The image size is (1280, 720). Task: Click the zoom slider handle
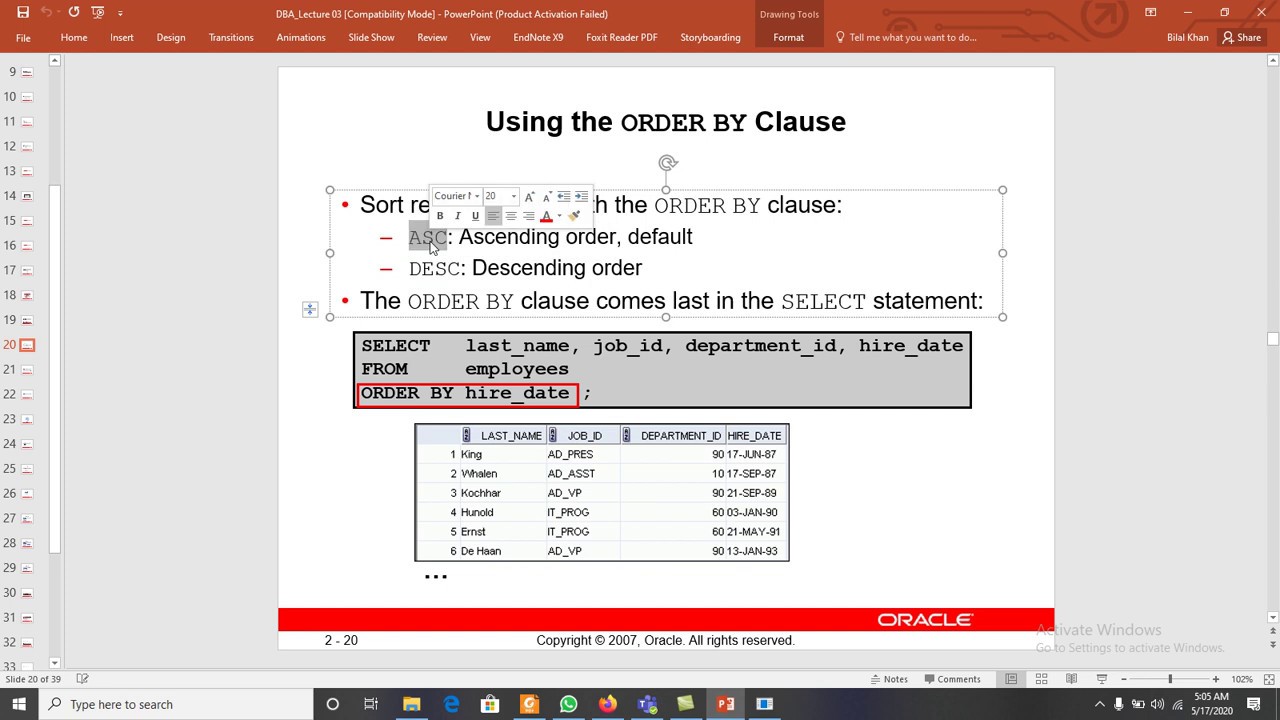(x=1170, y=679)
